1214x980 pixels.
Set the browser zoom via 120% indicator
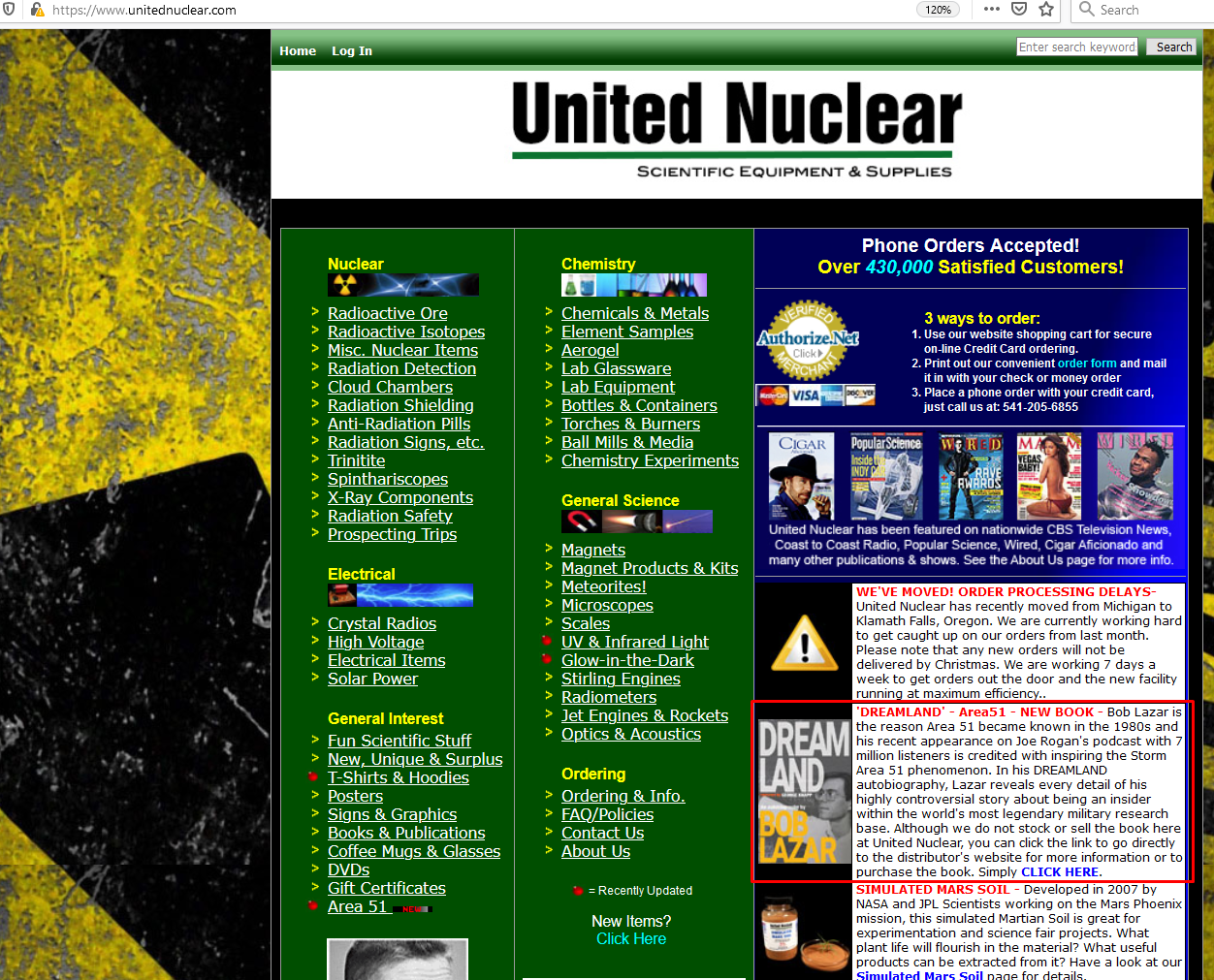coord(938,10)
